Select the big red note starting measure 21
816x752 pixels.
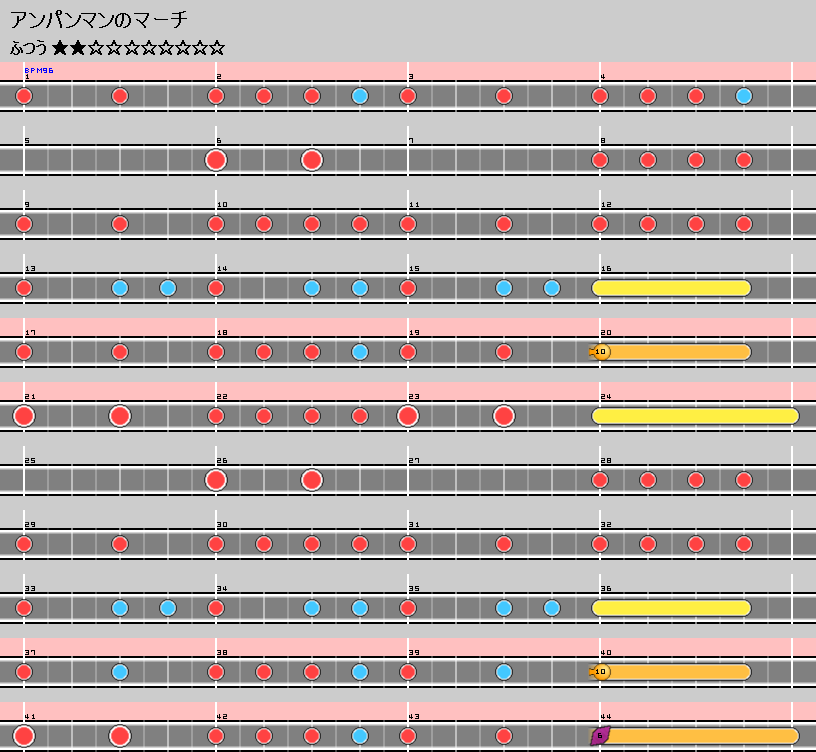coord(24,416)
